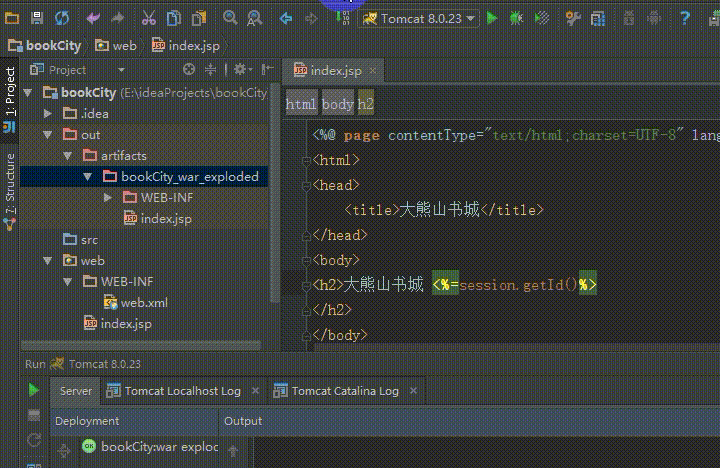Image resolution: width=720 pixels, height=468 pixels.
Task: Switch to the Server tab in Run panel
Action: [x=76, y=391]
